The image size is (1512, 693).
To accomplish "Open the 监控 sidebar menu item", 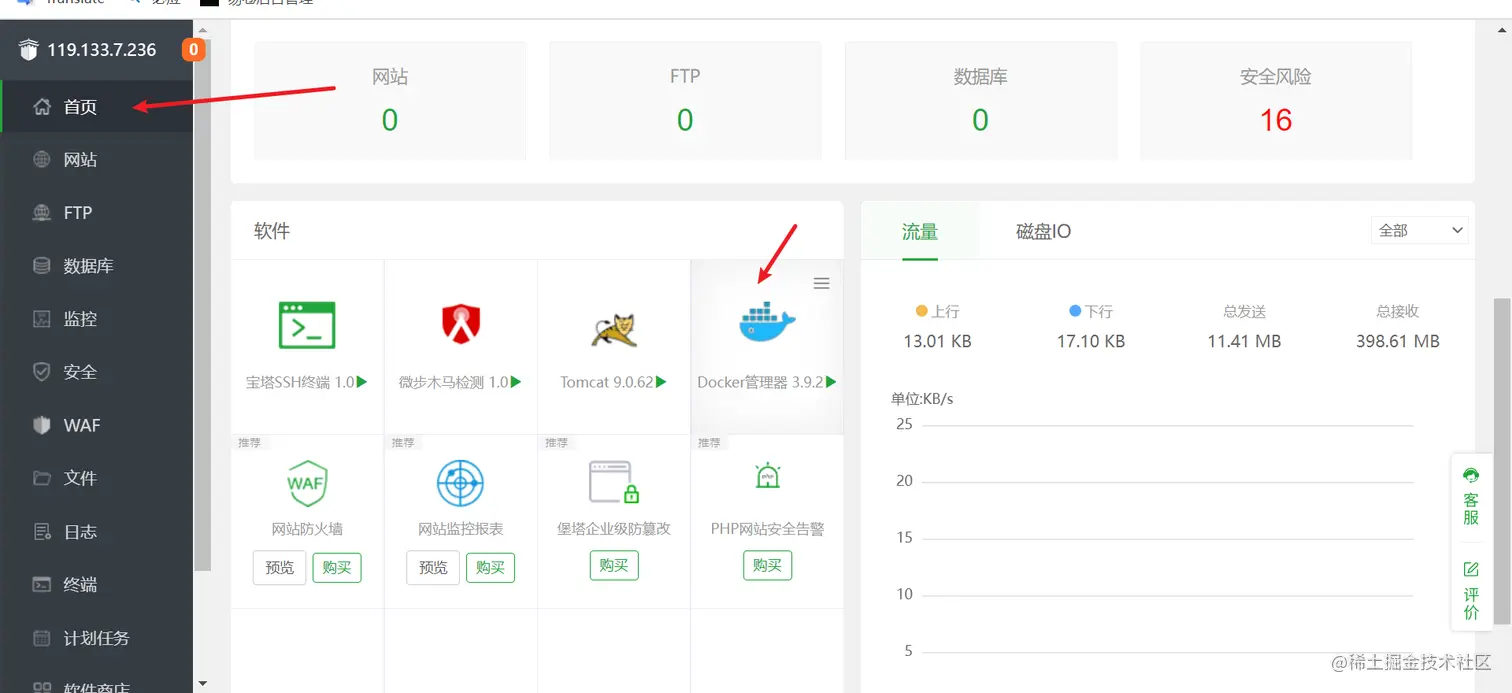I will click(x=97, y=319).
